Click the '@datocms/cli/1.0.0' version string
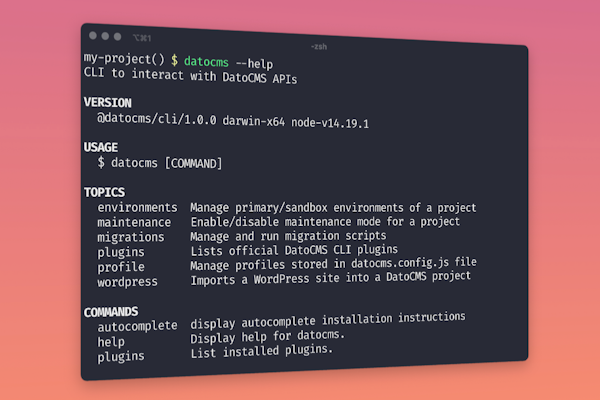This screenshot has width=600, height=400. [157, 119]
